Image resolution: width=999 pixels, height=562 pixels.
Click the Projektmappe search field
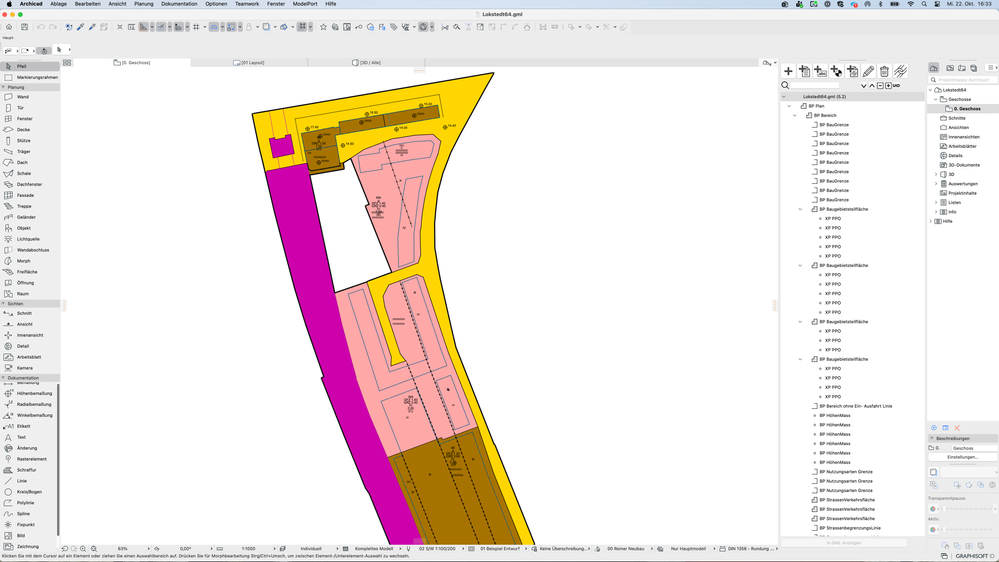tap(964, 80)
